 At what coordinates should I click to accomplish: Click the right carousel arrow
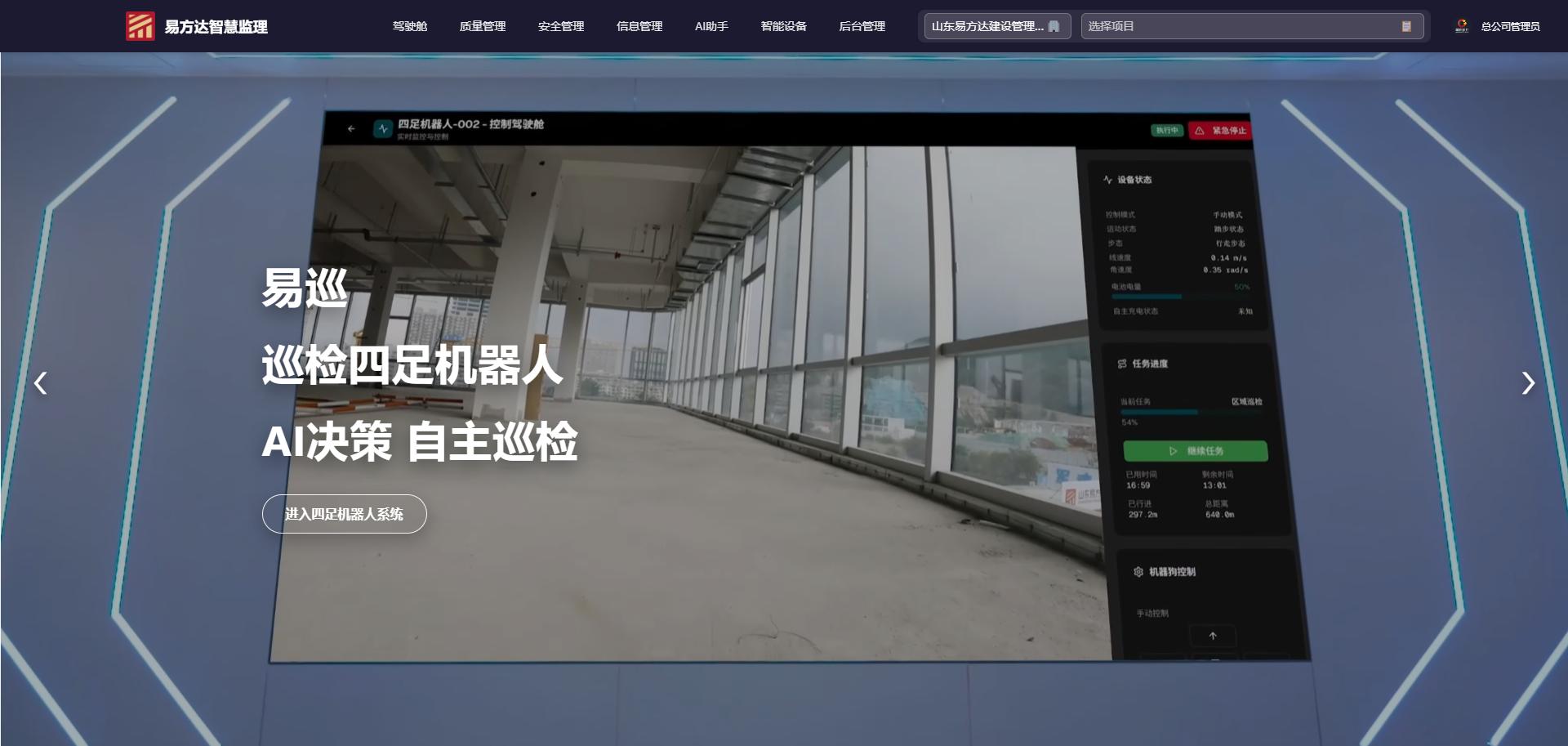click(x=1527, y=382)
